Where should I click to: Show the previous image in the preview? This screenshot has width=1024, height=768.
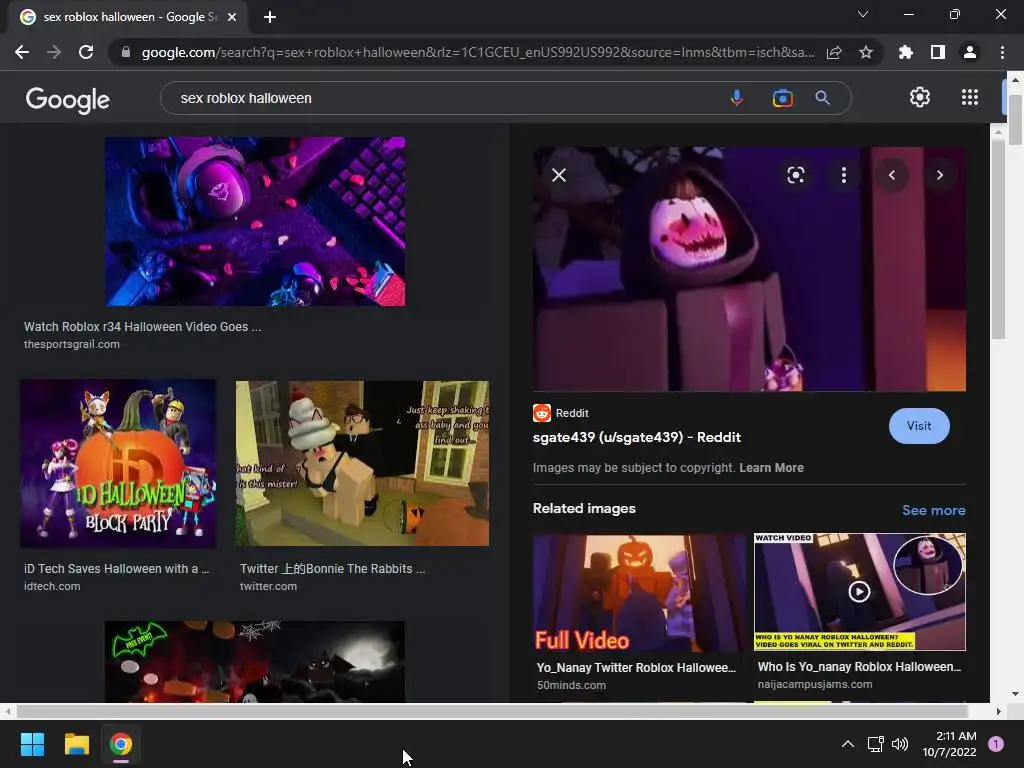click(891, 175)
